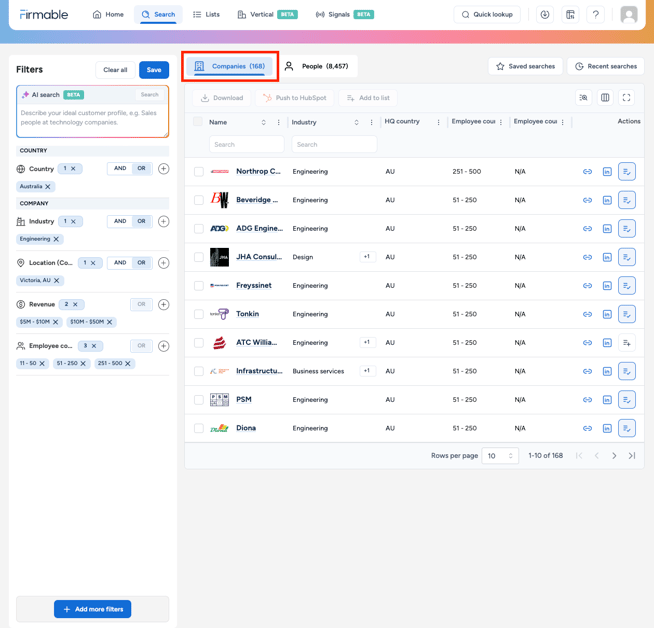The width and height of the screenshot is (654, 628).
Task: Sort table by Name column arrows
Action: (264, 122)
